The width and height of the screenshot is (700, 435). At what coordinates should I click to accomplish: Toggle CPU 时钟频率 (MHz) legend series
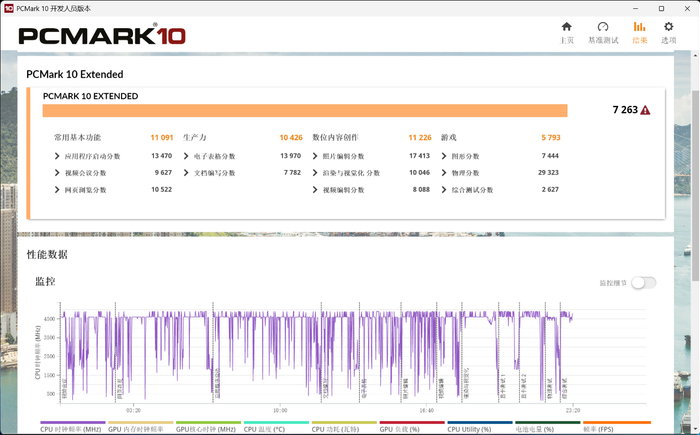(72, 428)
